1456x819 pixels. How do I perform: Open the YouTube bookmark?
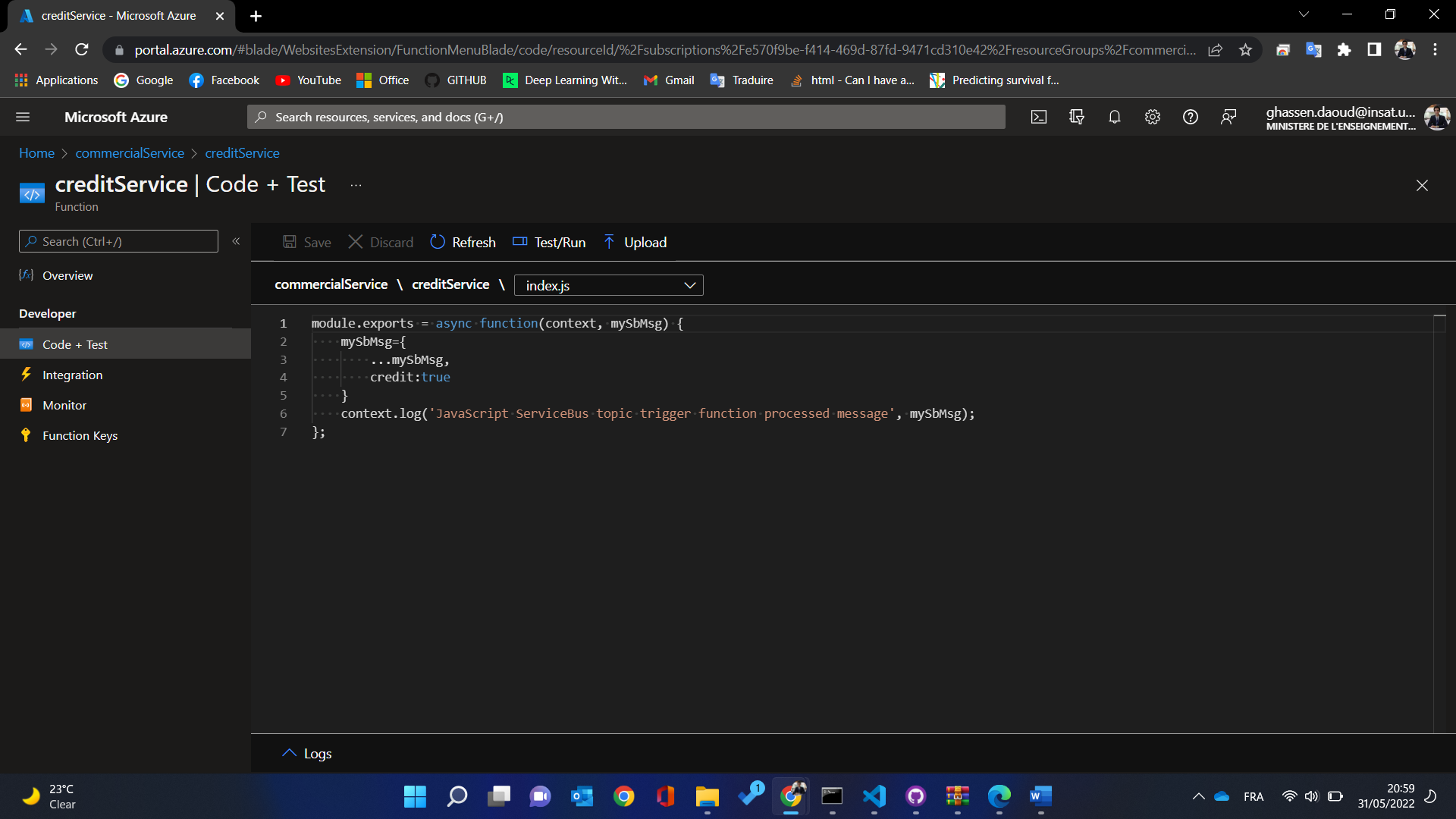[x=308, y=80]
